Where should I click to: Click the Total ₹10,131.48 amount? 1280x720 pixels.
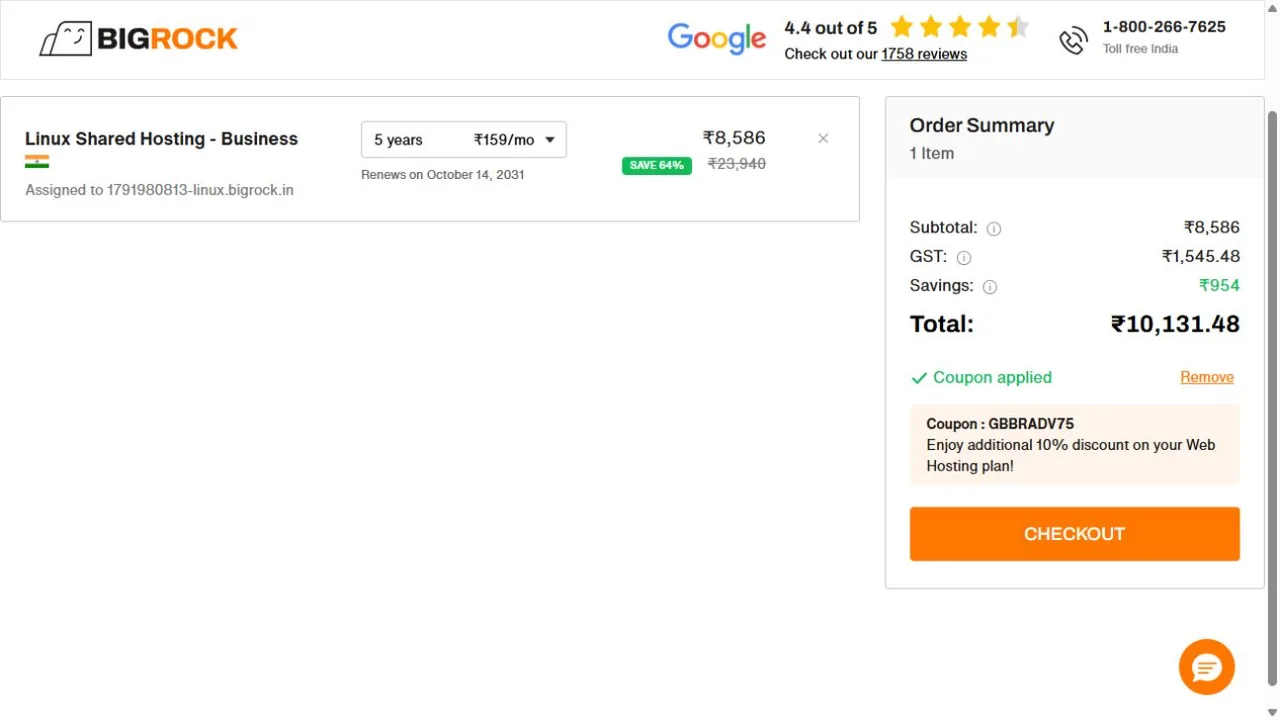point(1175,324)
